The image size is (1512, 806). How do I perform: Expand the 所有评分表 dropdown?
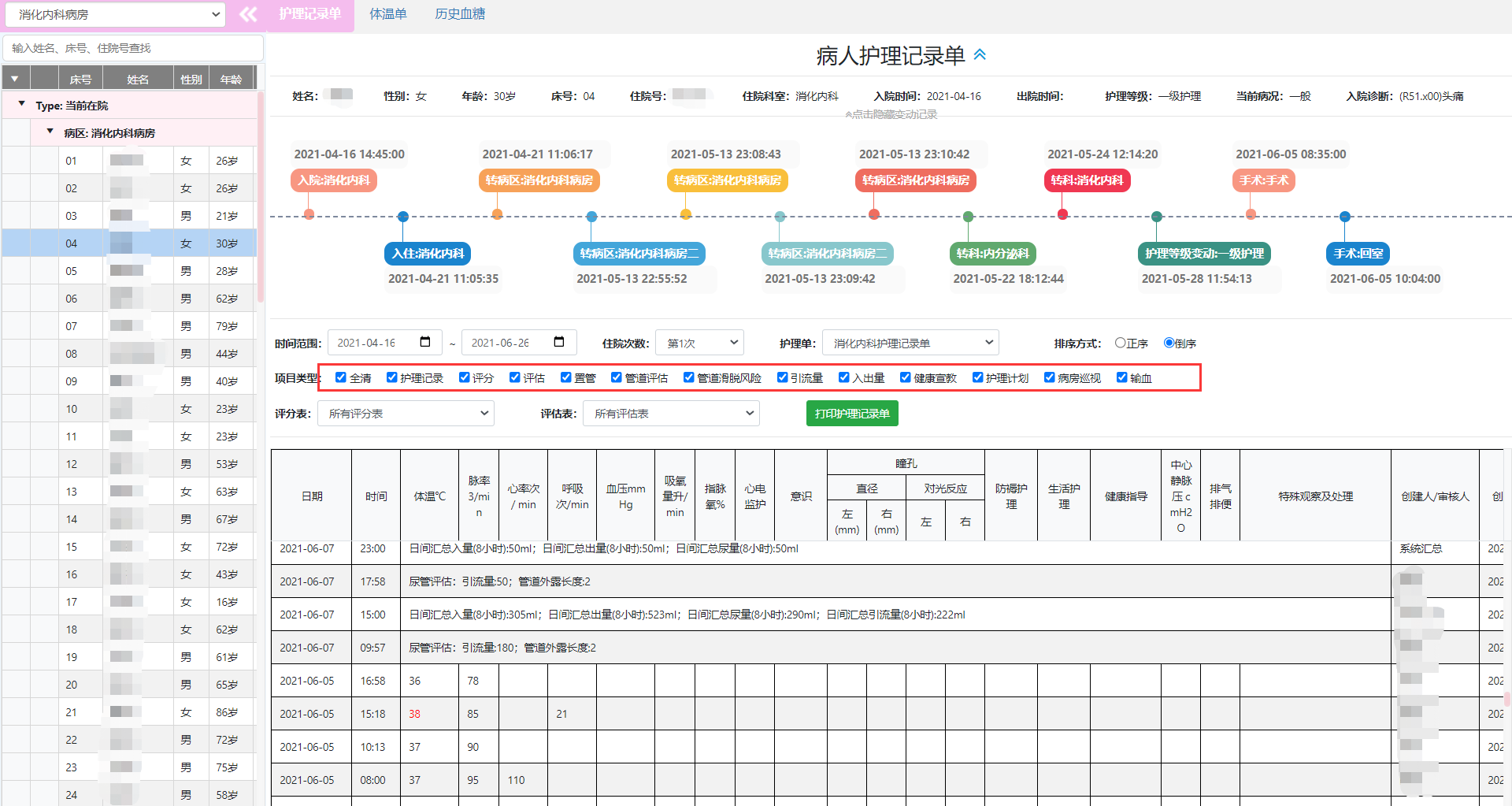tap(406, 414)
